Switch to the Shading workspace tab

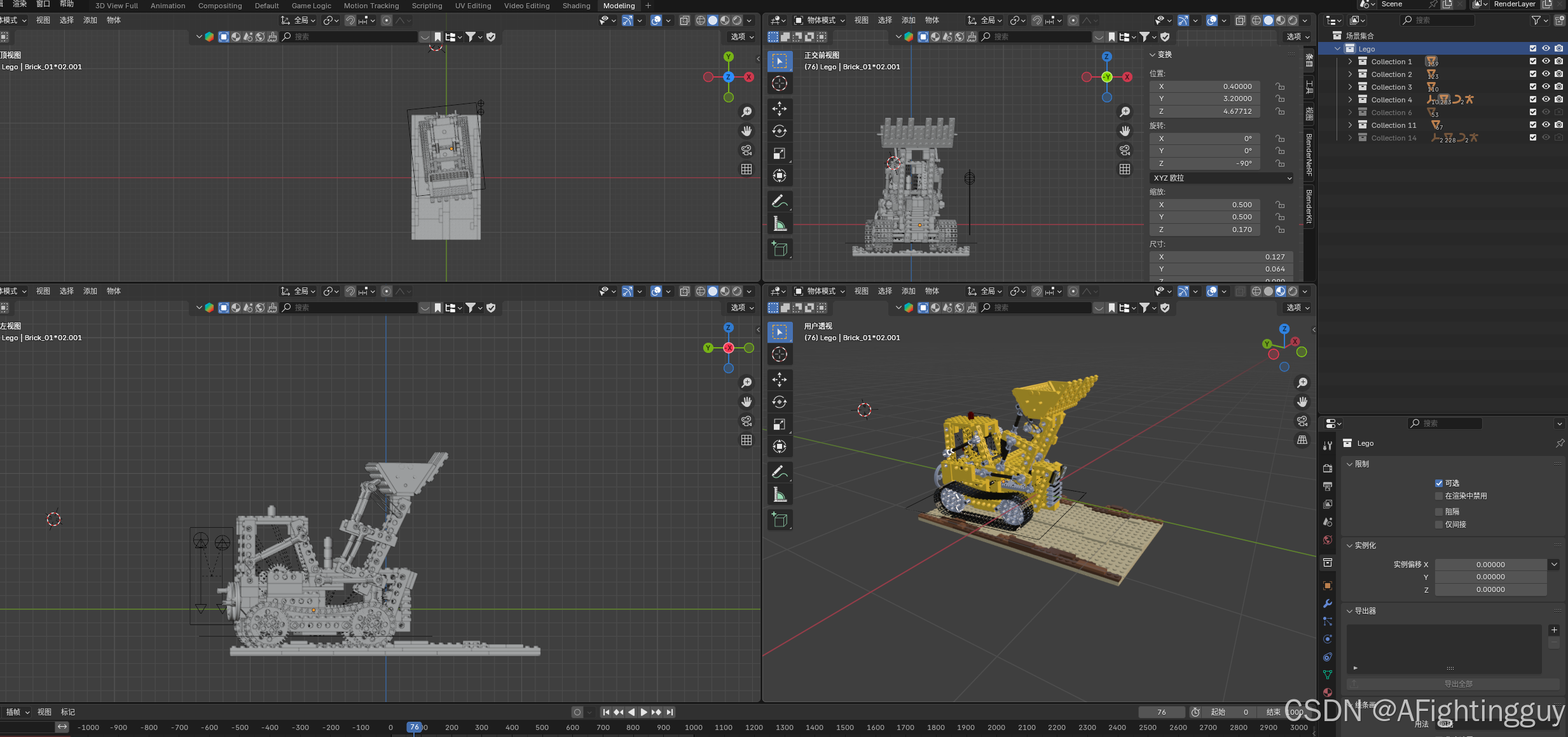point(576,6)
